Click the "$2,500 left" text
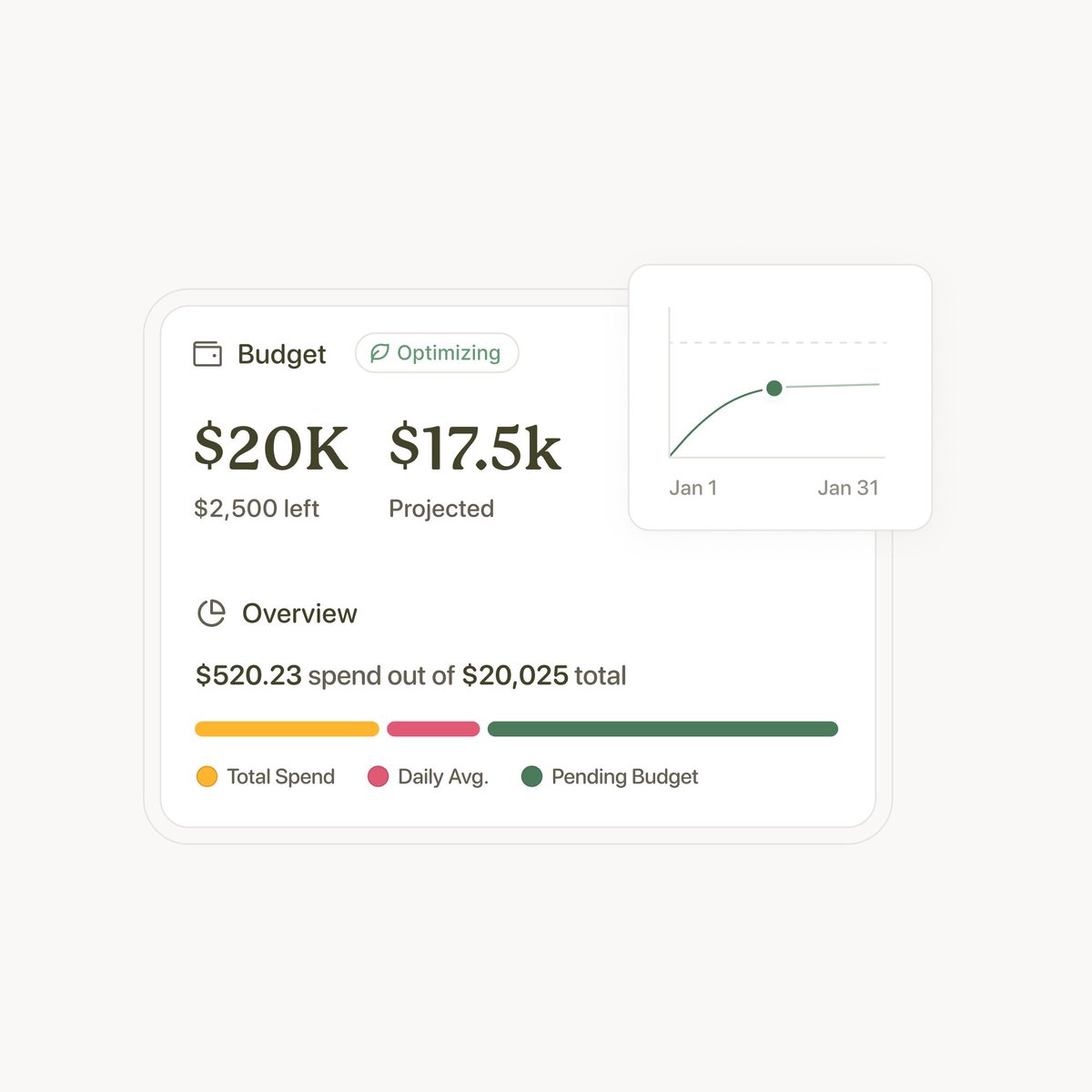 point(257,509)
